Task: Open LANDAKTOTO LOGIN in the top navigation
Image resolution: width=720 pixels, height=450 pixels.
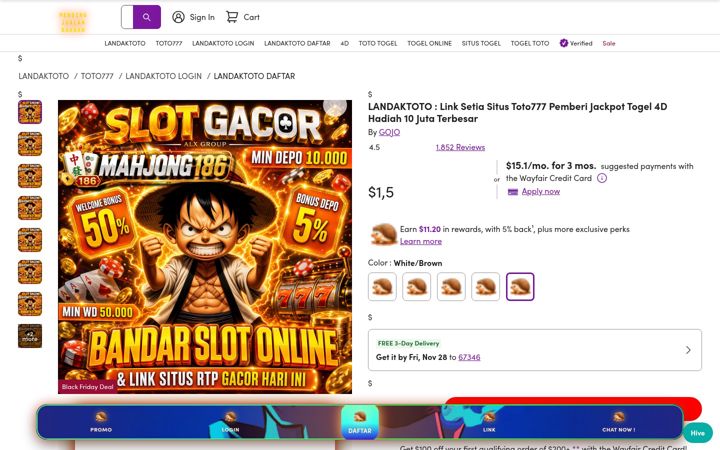Action: tap(223, 43)
